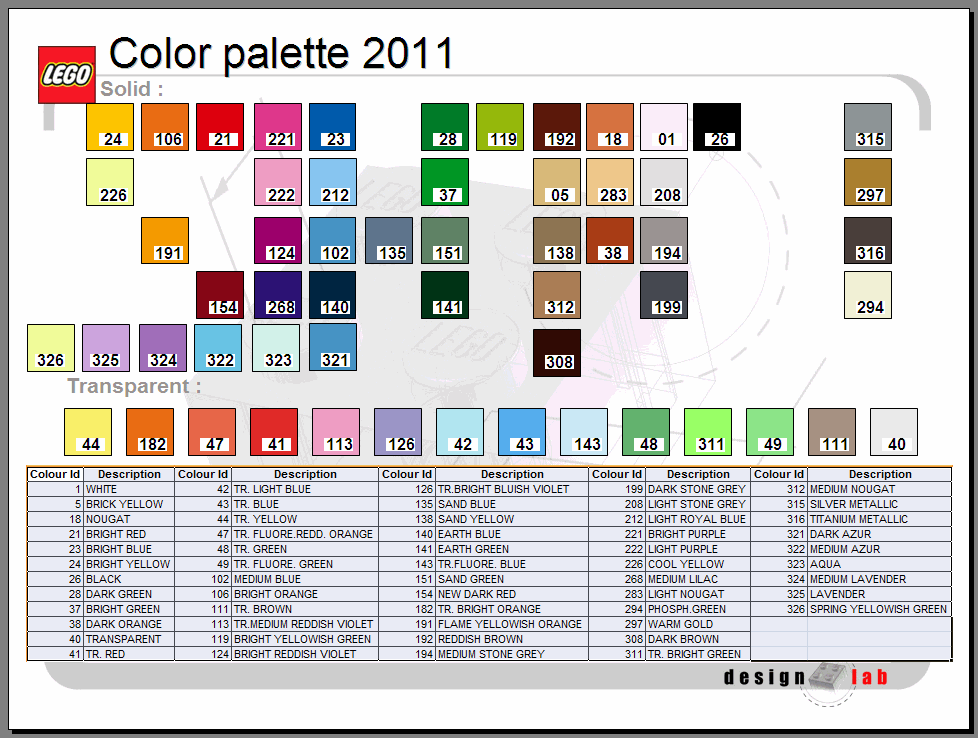Image resolution: width=978 pixels, height=738 pixels.
Task: Pick the white swatch 01
Action: pos(664,127)
